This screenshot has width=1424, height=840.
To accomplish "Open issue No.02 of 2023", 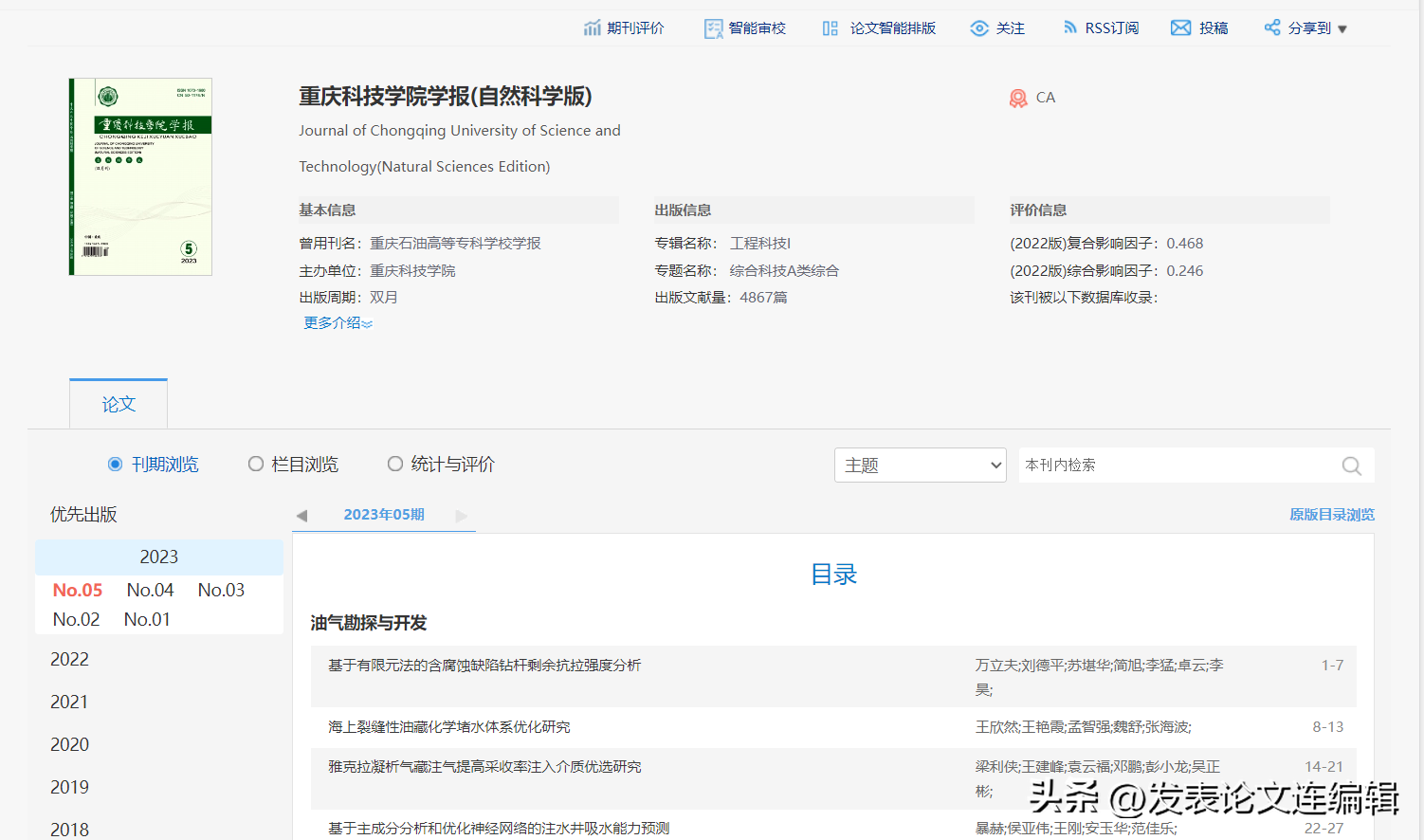I will 76,620.
